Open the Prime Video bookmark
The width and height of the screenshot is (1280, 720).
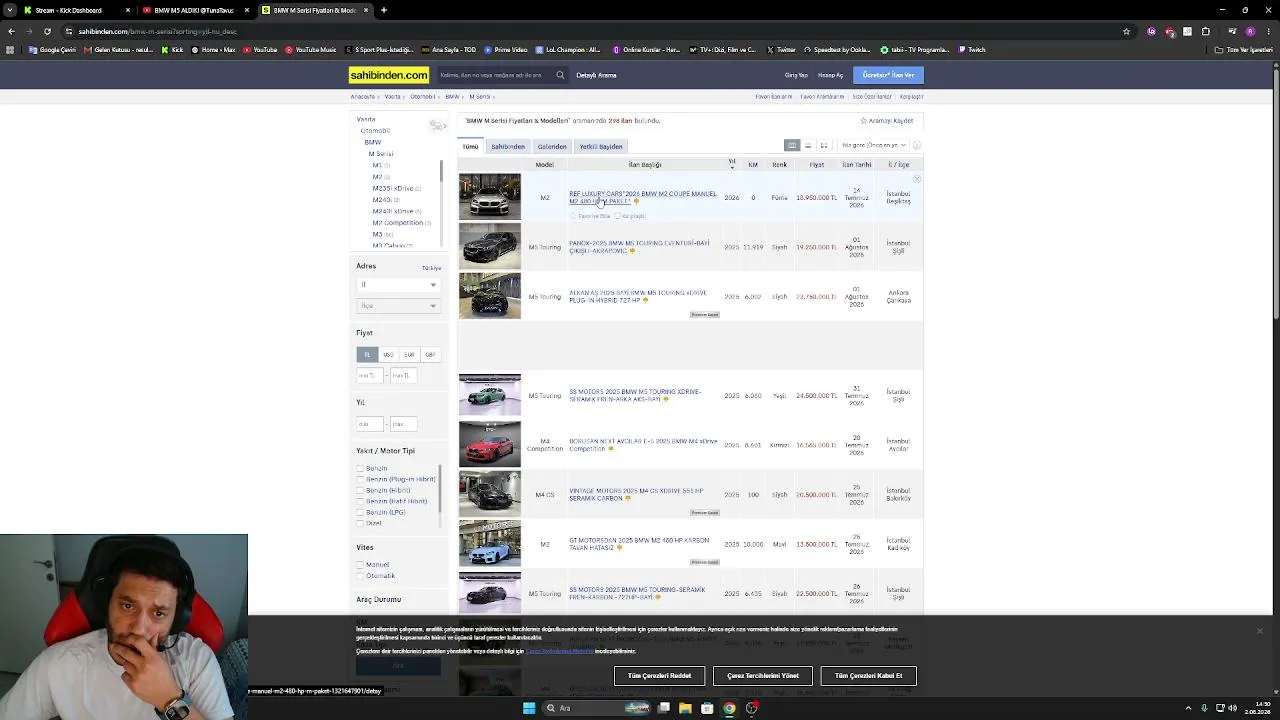tap(506, 50)
